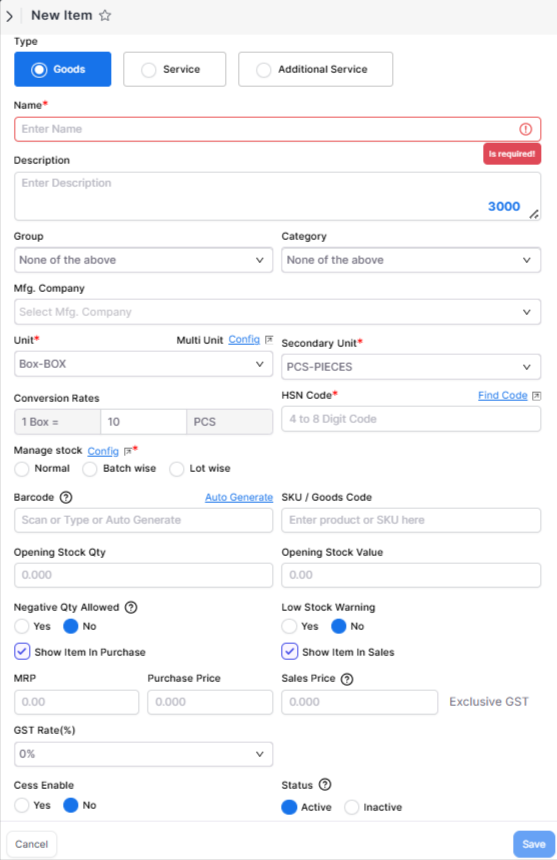
Task: Choose Additional Service item type
Action: click(315, 69)
